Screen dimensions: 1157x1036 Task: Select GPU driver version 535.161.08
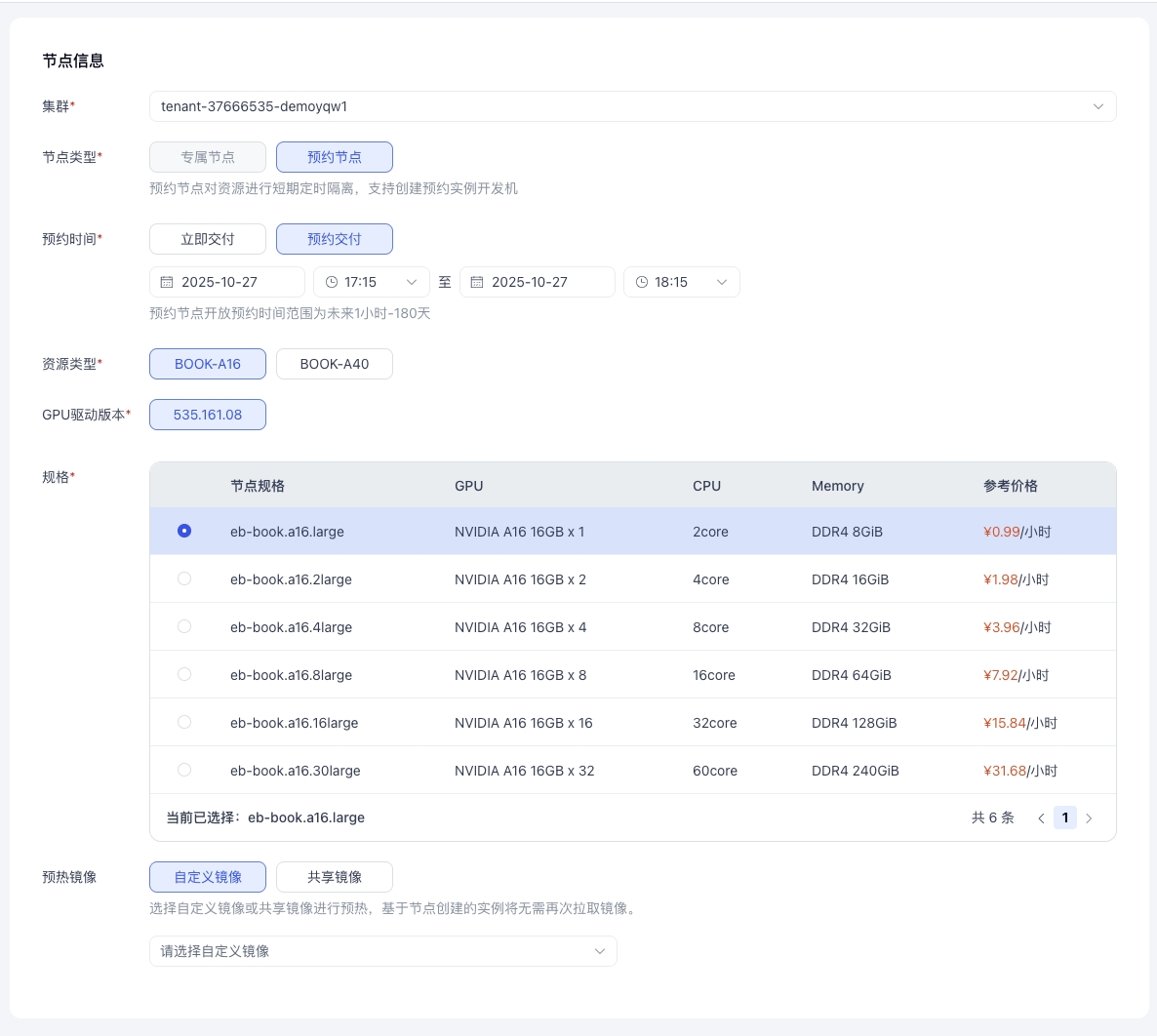pyautogui.click(x=208, y=415)
